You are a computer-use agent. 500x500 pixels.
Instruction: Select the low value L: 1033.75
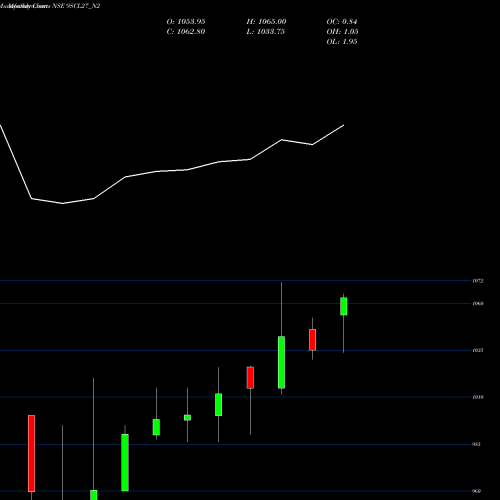pyautogui.click(x=266, y=32)
